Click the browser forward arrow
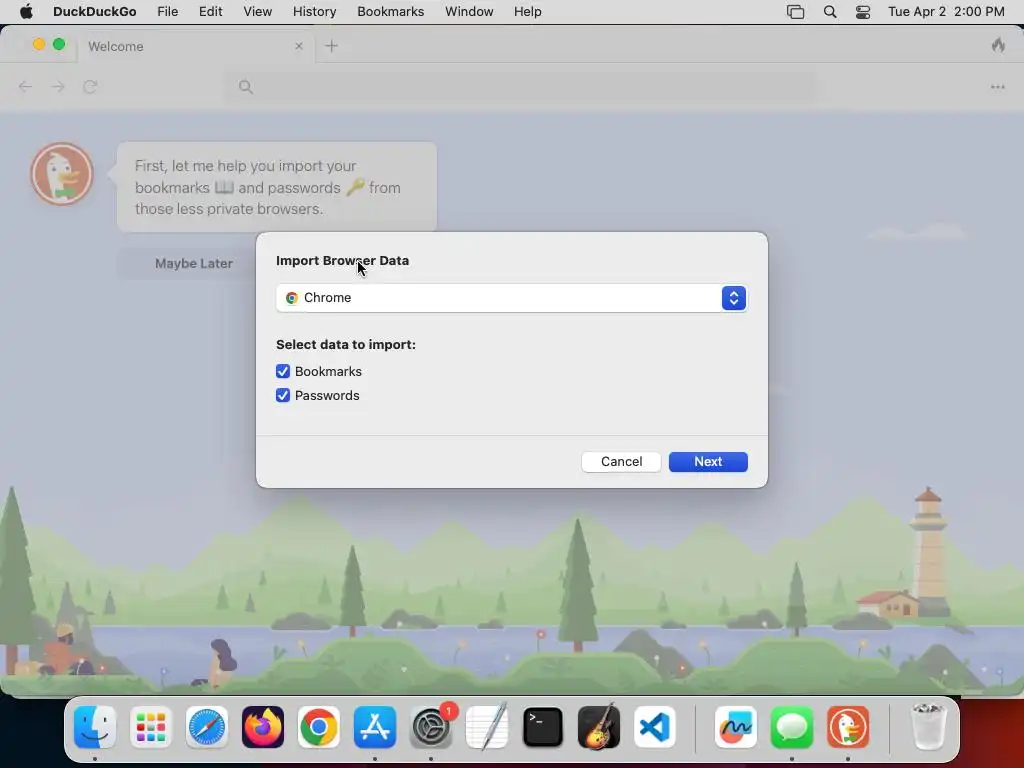 coord(58,87)
